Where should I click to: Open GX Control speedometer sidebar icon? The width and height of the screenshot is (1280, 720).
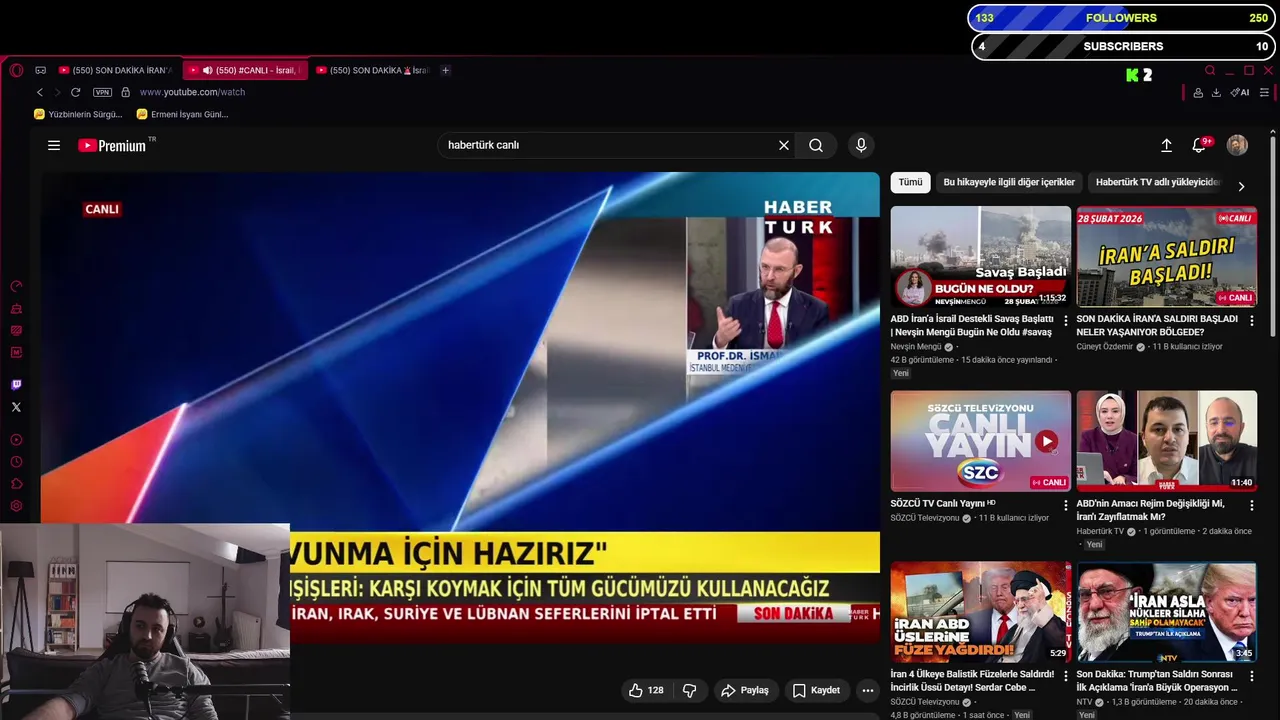click(x=16, y=287)
